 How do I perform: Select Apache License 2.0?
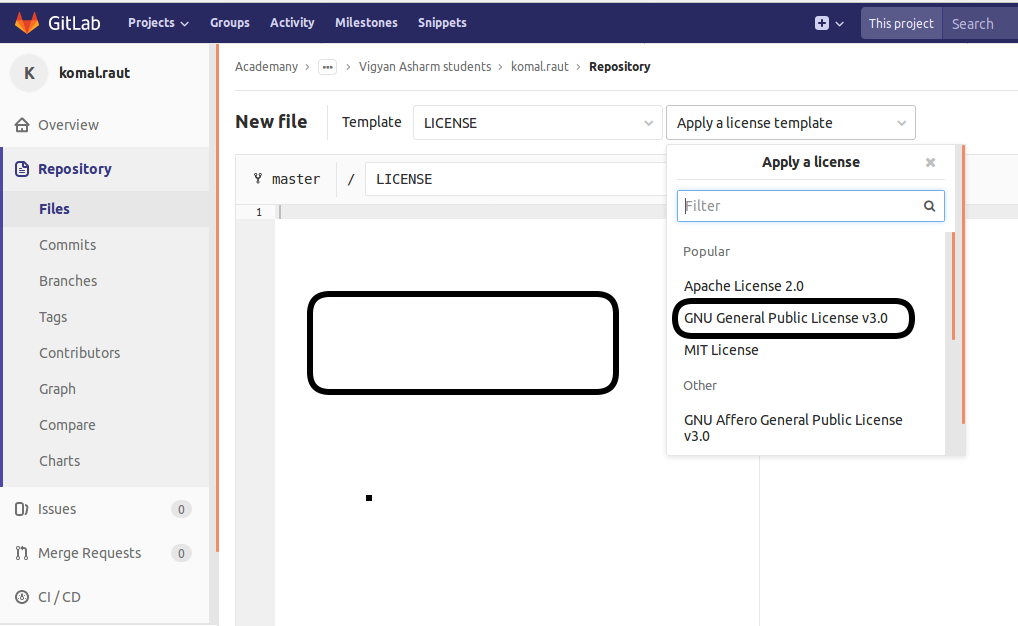click(743, 286)
